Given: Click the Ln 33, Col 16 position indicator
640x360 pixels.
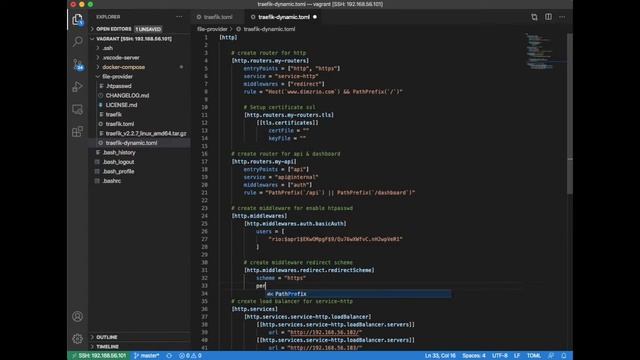Looking at the screenshot, I should tap(440, 356).
